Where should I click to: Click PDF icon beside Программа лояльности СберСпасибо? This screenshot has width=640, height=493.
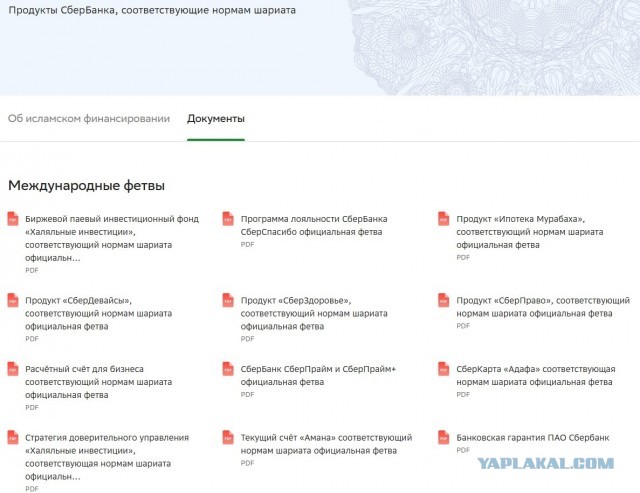(228, 219)
